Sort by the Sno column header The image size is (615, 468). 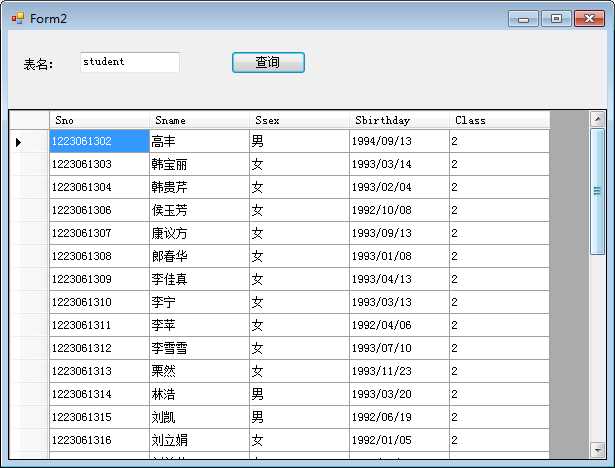click(x=99, y=120)
